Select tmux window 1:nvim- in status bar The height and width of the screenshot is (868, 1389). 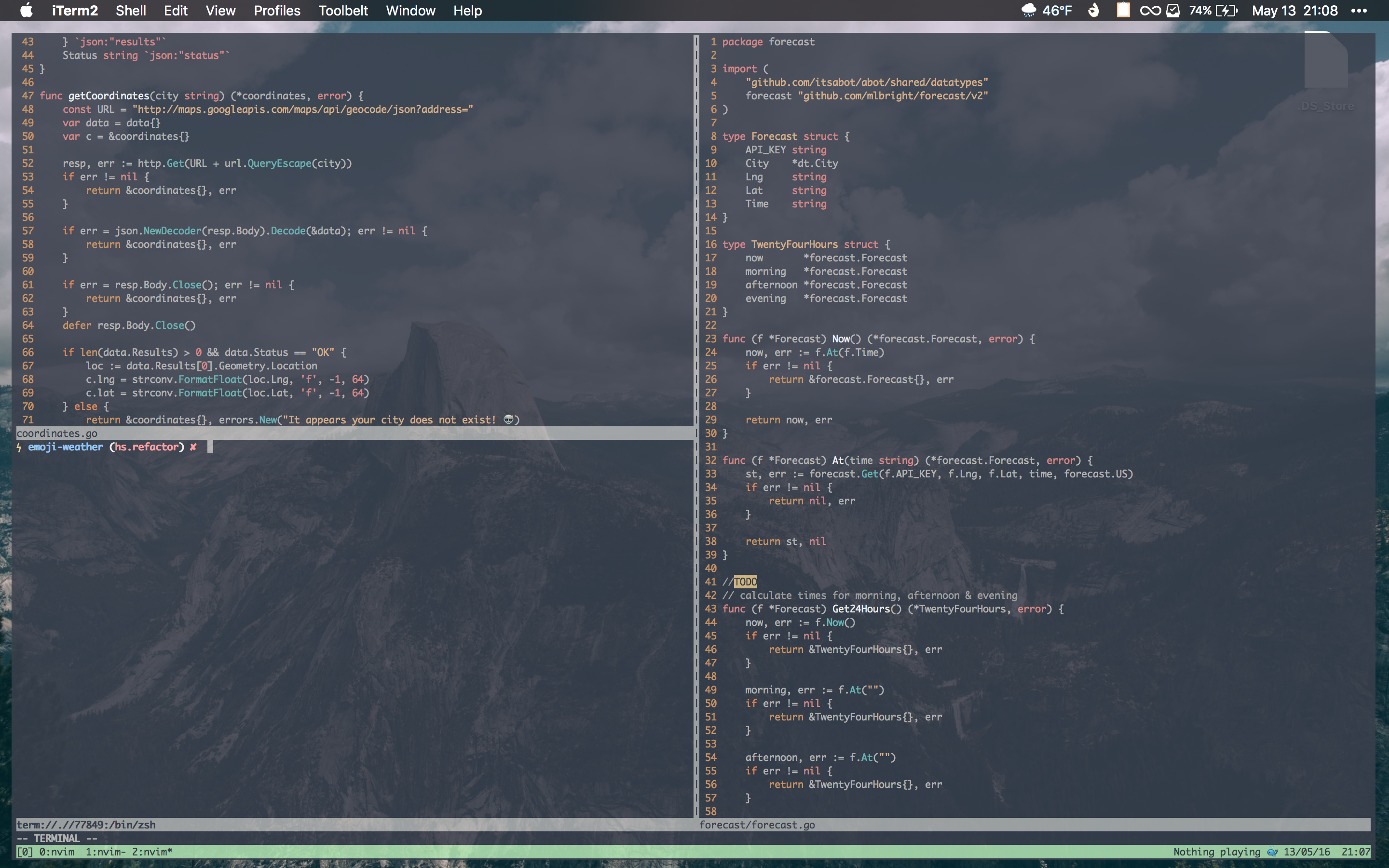[x=106, y=852]
